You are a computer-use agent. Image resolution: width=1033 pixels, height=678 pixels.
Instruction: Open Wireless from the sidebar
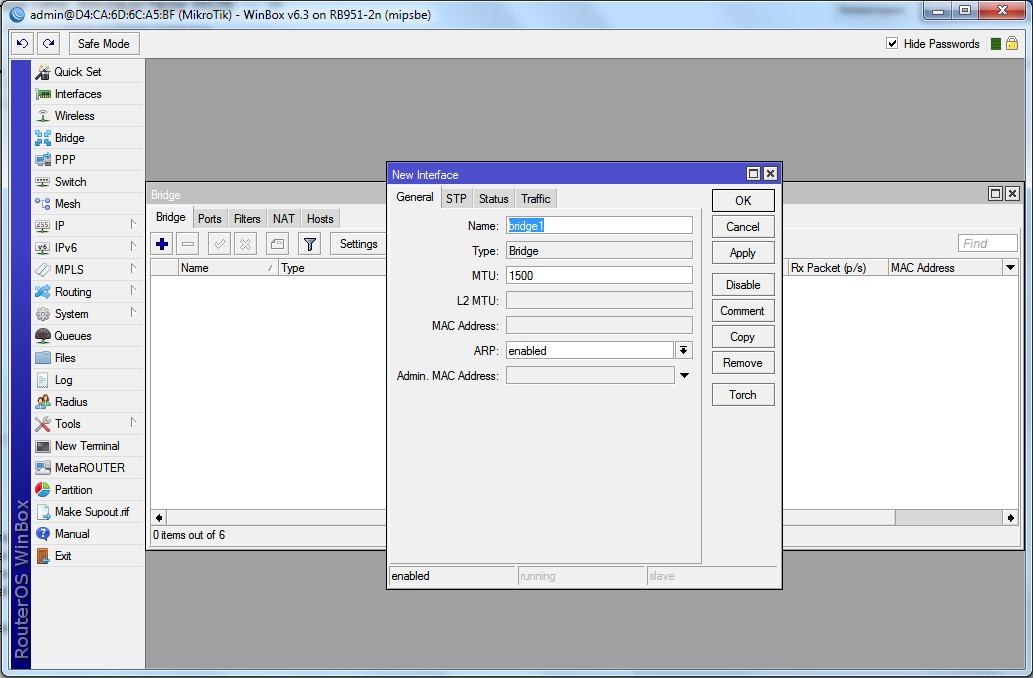coord(74,116)
